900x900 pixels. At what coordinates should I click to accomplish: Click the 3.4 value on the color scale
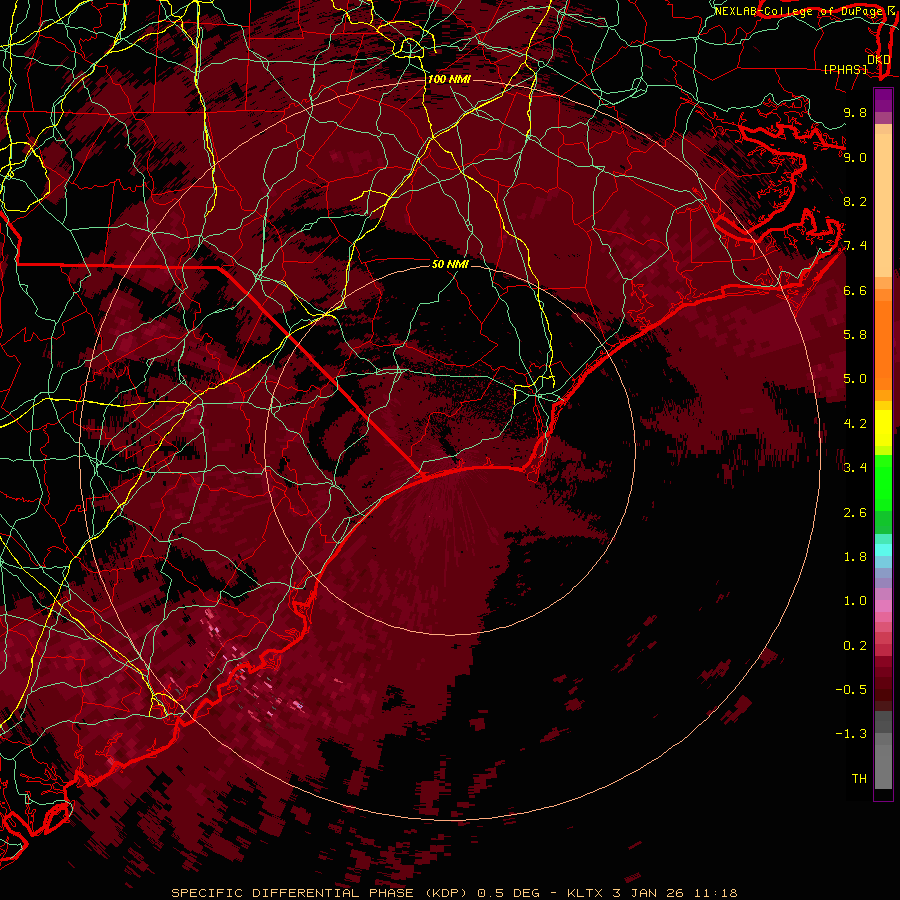click(855, 468)
